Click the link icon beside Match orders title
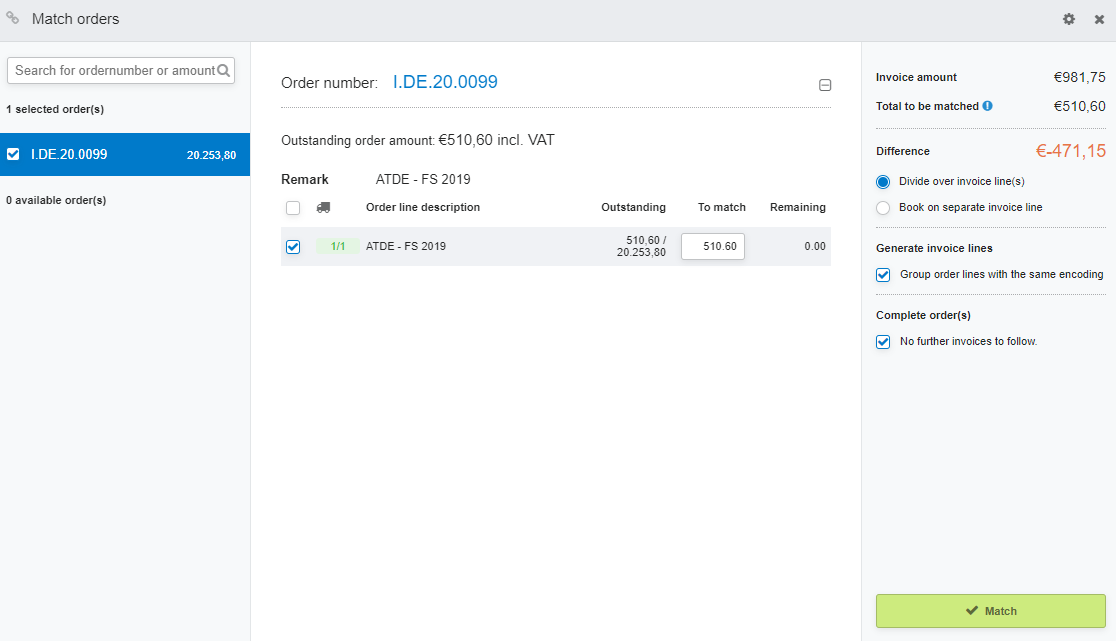 [13, 18]
